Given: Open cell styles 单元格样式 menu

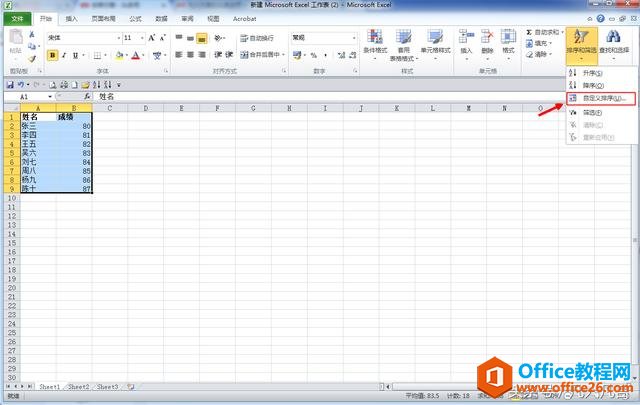Looking at the screenshot, I should click(x=436, y=45).
